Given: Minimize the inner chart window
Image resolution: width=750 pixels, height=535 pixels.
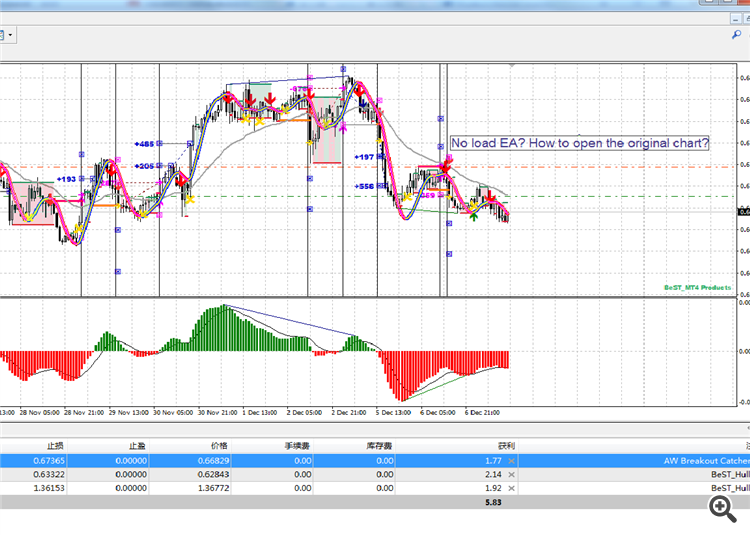Looking at the screenshot, I should click(736, 19).
